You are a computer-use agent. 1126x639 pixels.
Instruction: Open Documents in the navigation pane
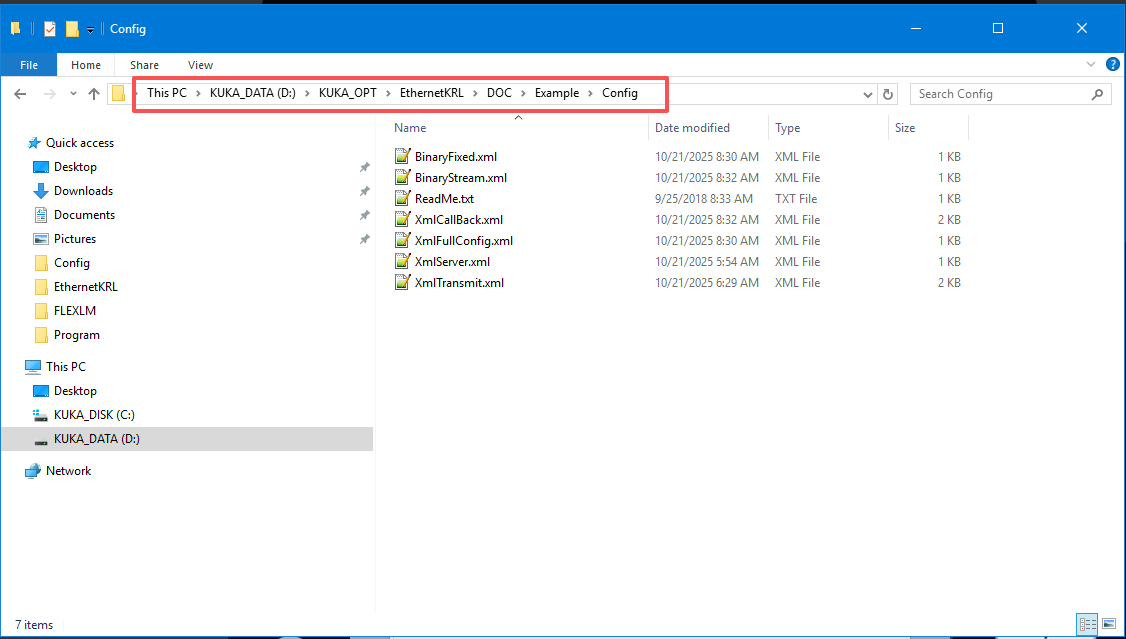coord(84,215)
